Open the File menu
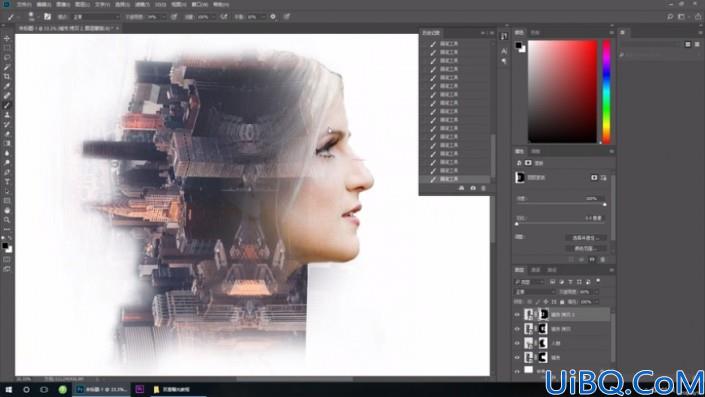Image resolution: width=705 pixels, height=397 pixels. pyautogui.click(x=24, y=4)
